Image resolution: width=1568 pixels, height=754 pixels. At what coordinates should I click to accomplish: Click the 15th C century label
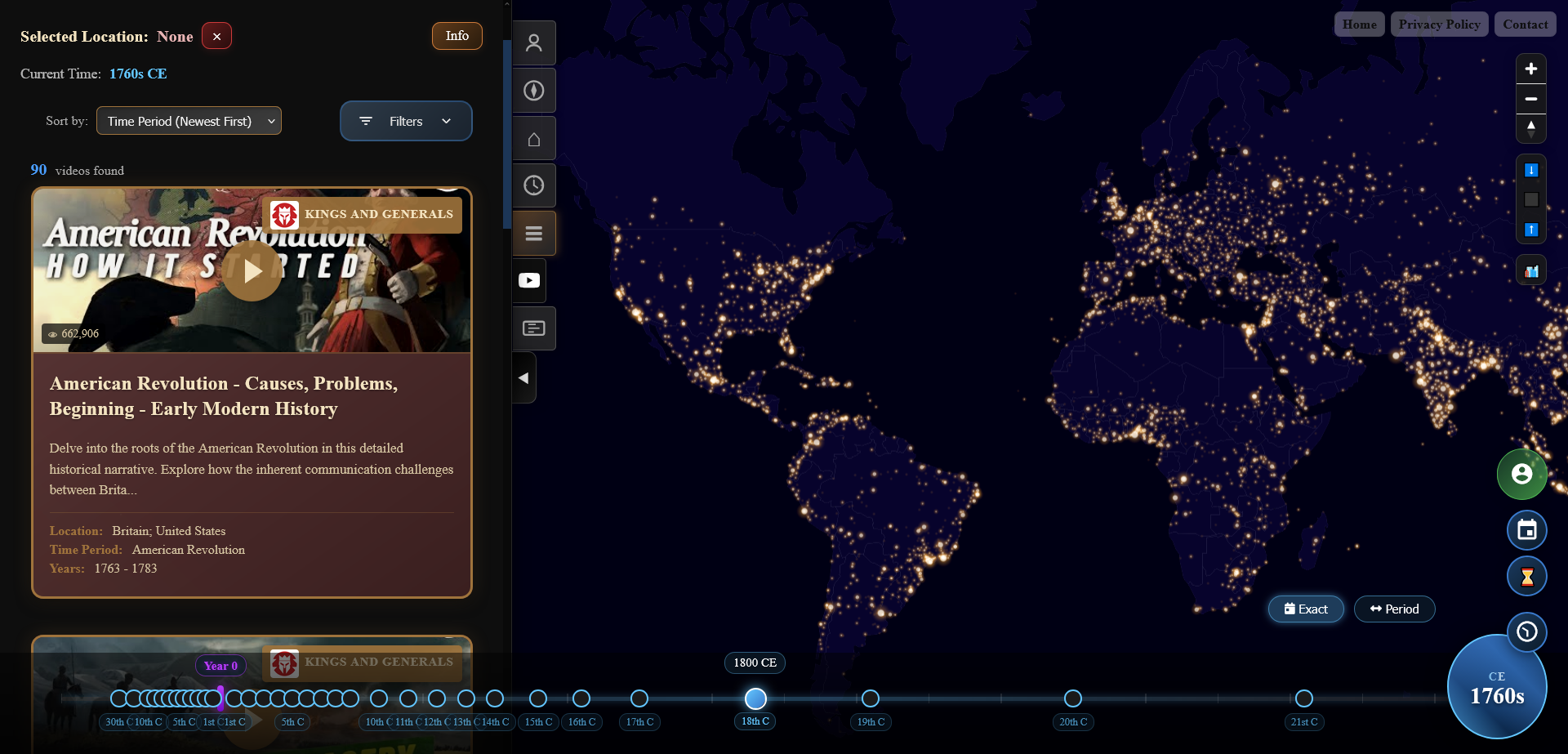pos(538,722)
